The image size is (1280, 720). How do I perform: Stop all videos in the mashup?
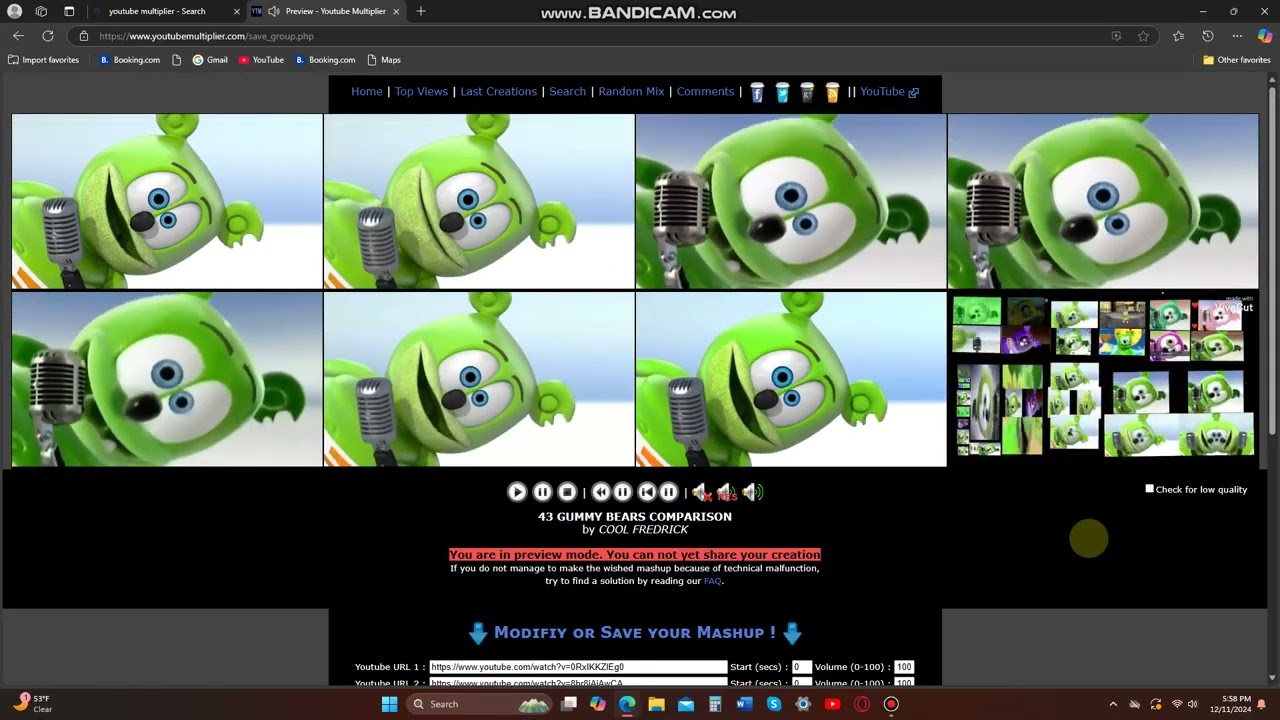(567, 492)
